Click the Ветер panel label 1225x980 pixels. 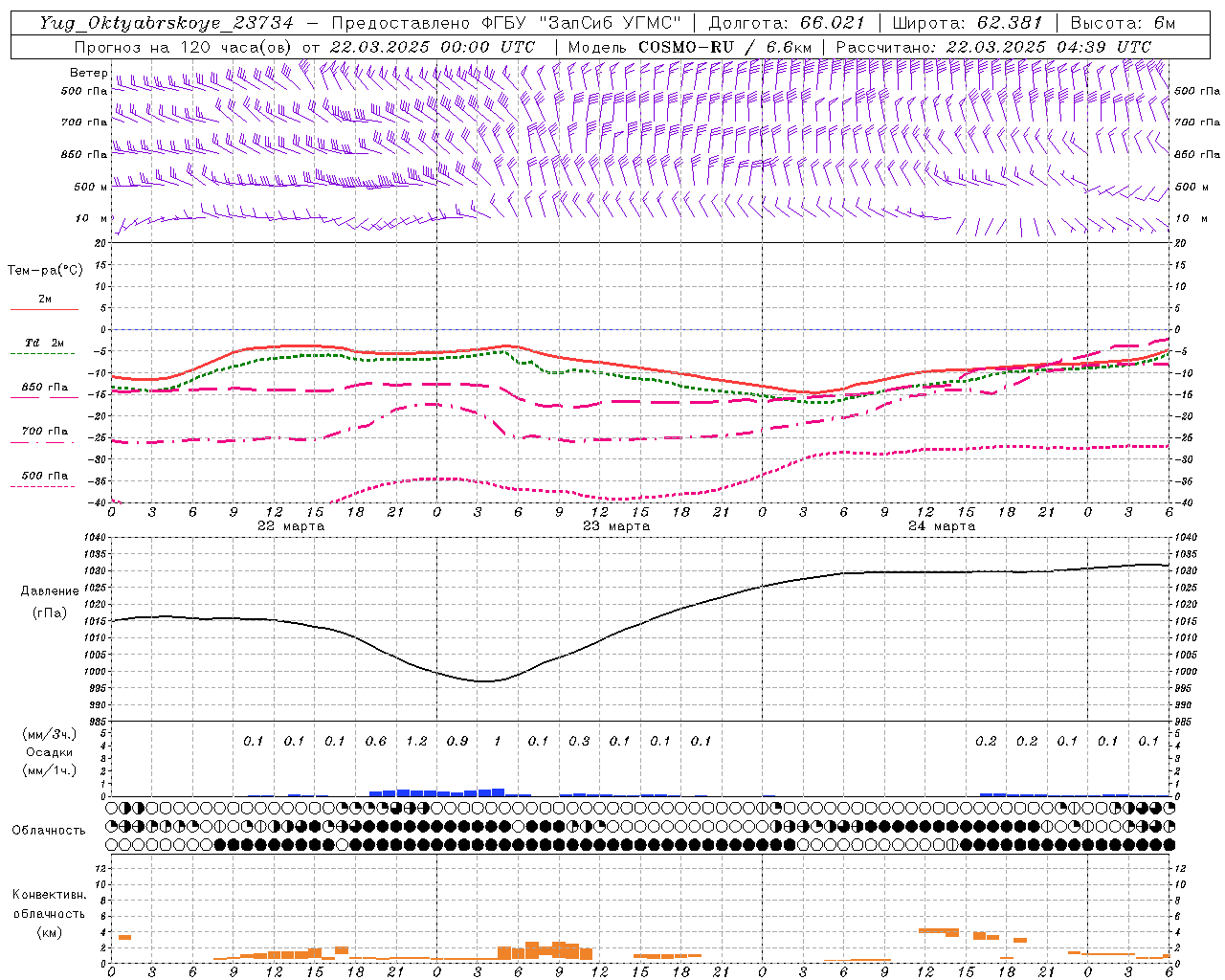click(x=89, y=73)
